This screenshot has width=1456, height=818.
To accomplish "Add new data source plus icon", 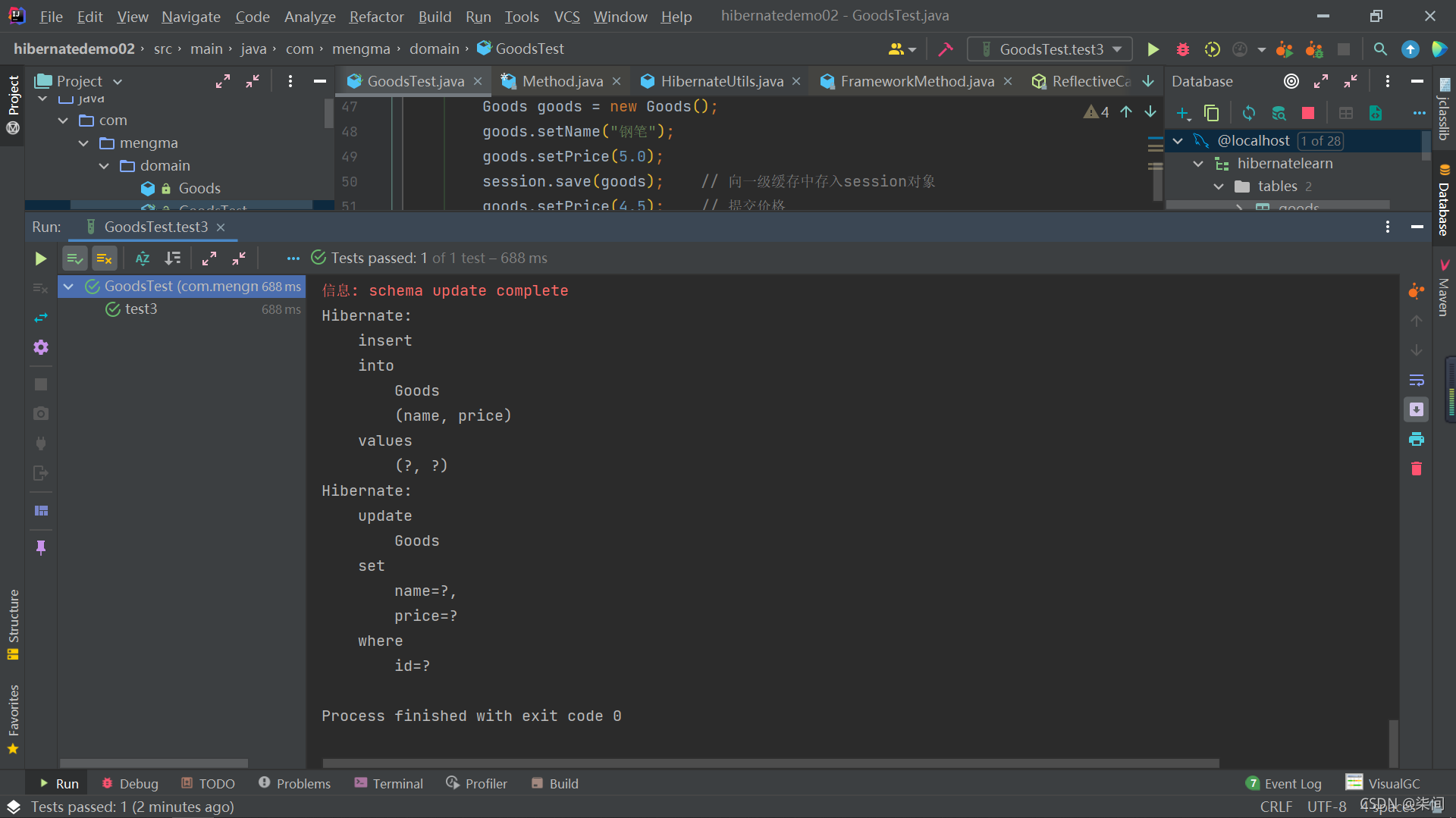I will 1183,114.
